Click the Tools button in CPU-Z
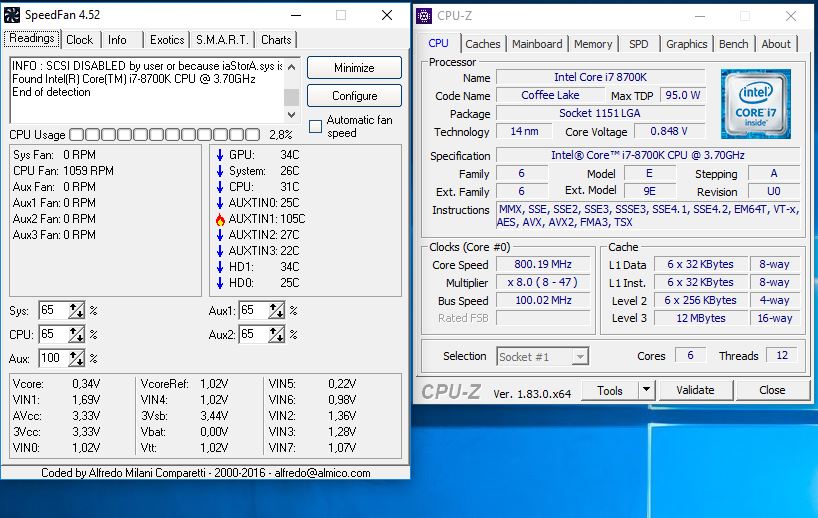Screen dimensions: 818x518 coord(609,390)
